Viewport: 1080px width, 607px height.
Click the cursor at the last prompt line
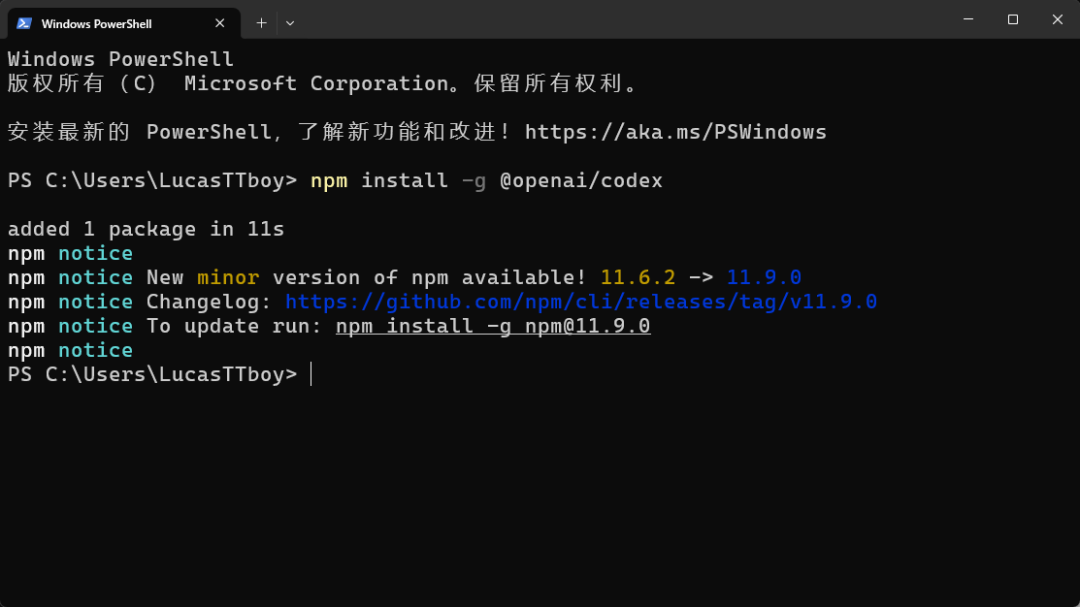(x=311, y=375)
